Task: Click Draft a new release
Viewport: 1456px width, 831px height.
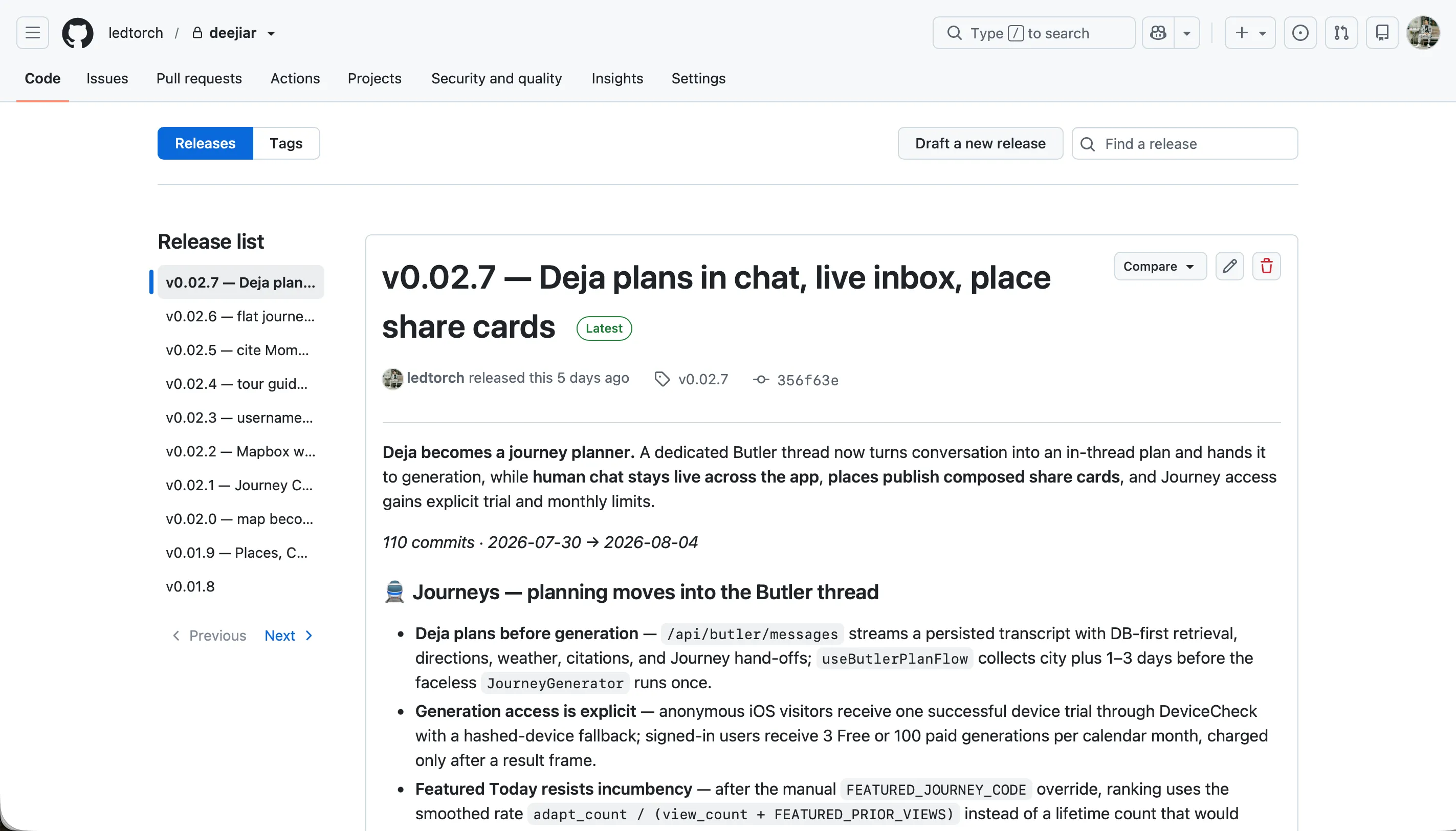Action: [x=980, y=143]
